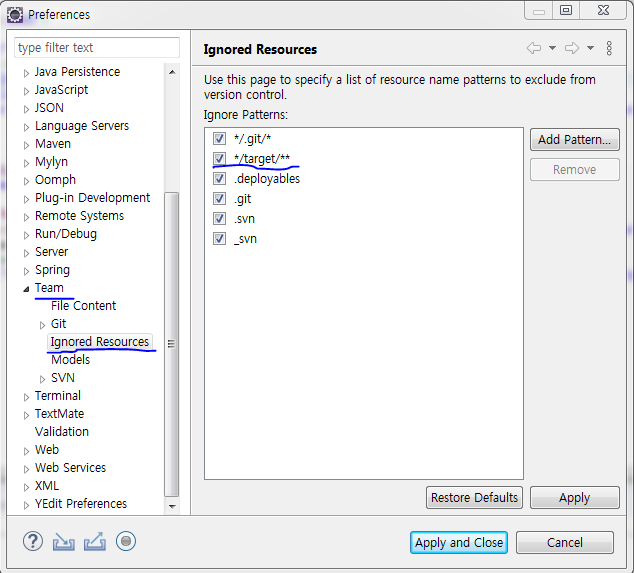Select Ignored Resources tree item

point(100,342)
